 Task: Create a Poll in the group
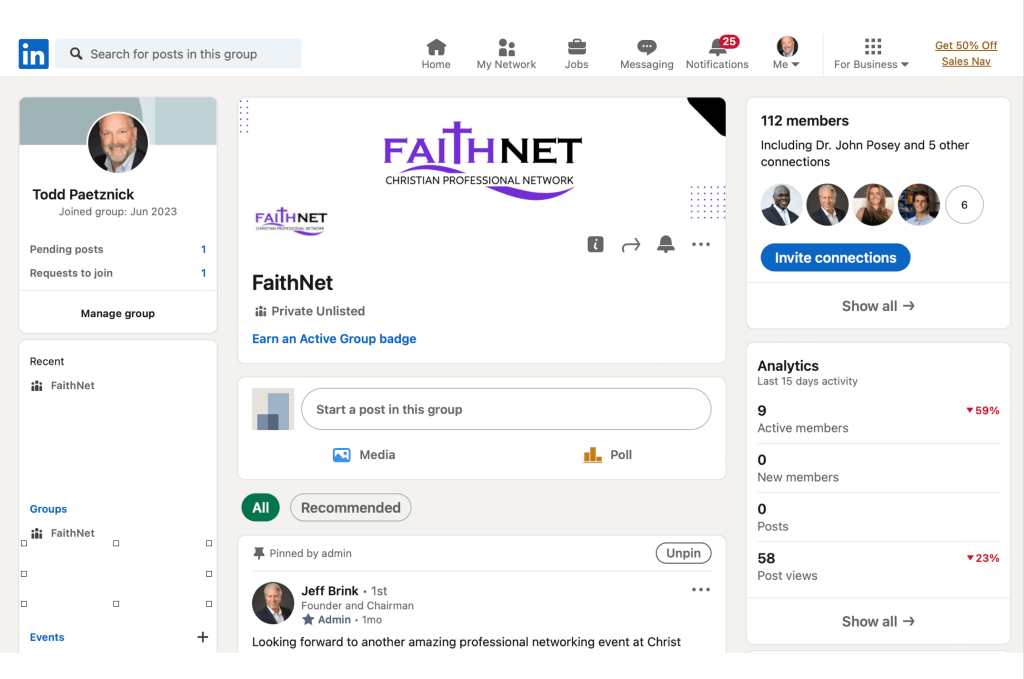click(x=608, y=455)
